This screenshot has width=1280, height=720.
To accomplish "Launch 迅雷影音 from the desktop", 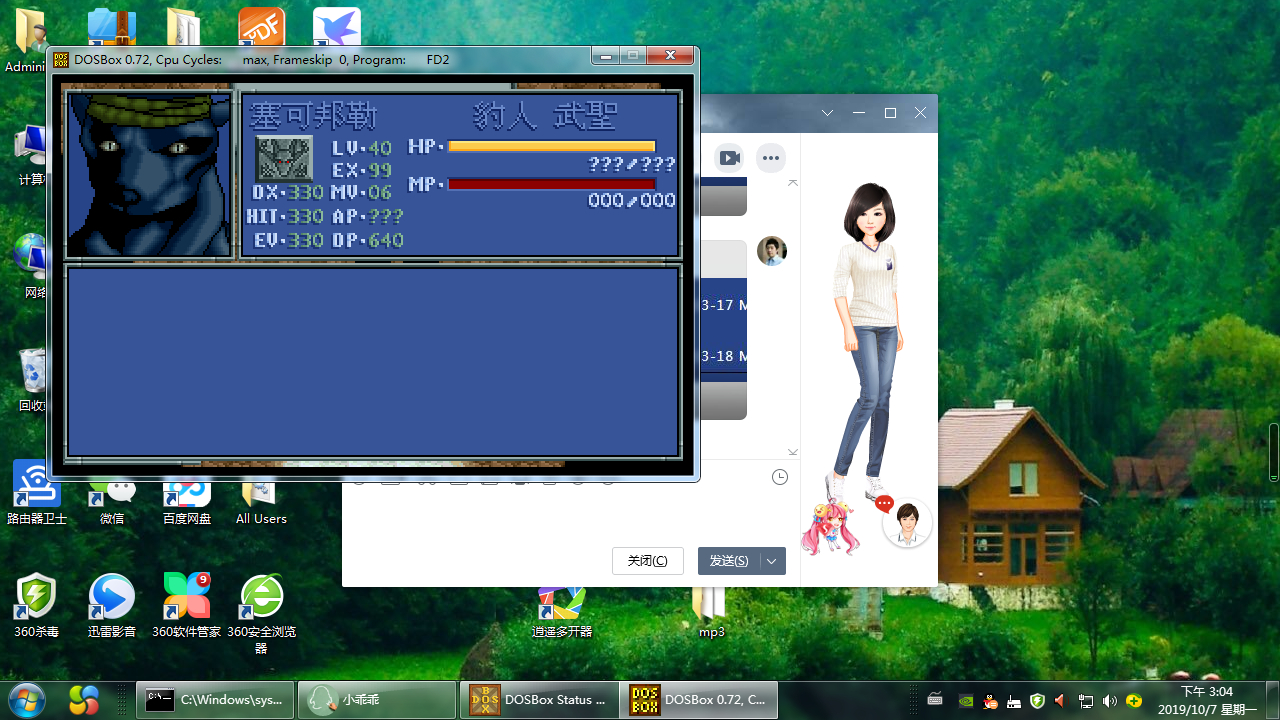I will pyautogui.click(x=112, y=606).
